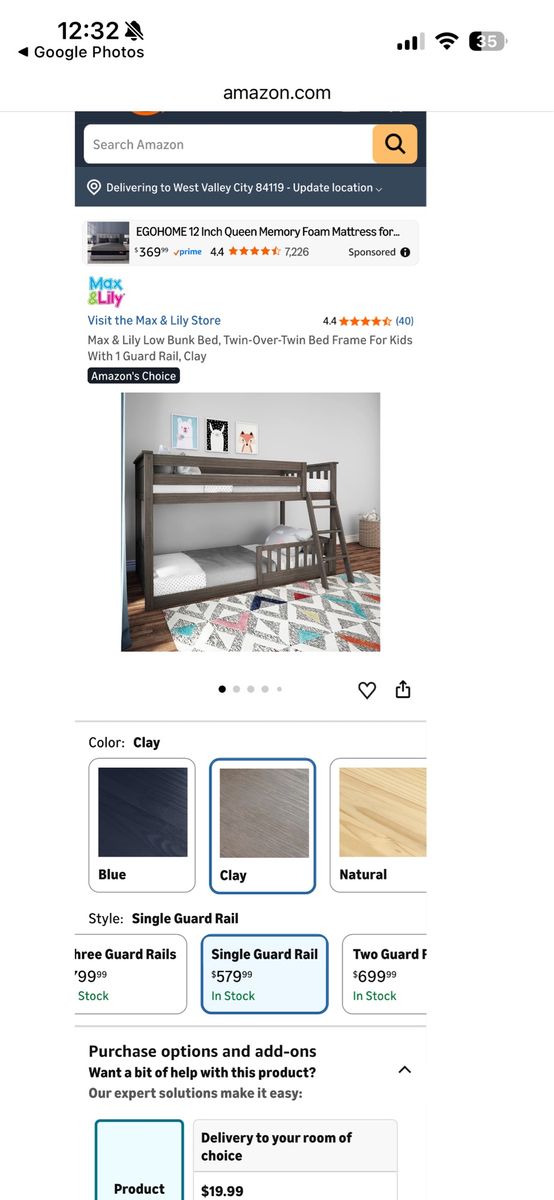Tap the location pin icon
The height and width of the screenshot is (1200, 554).
pos(94,188)
